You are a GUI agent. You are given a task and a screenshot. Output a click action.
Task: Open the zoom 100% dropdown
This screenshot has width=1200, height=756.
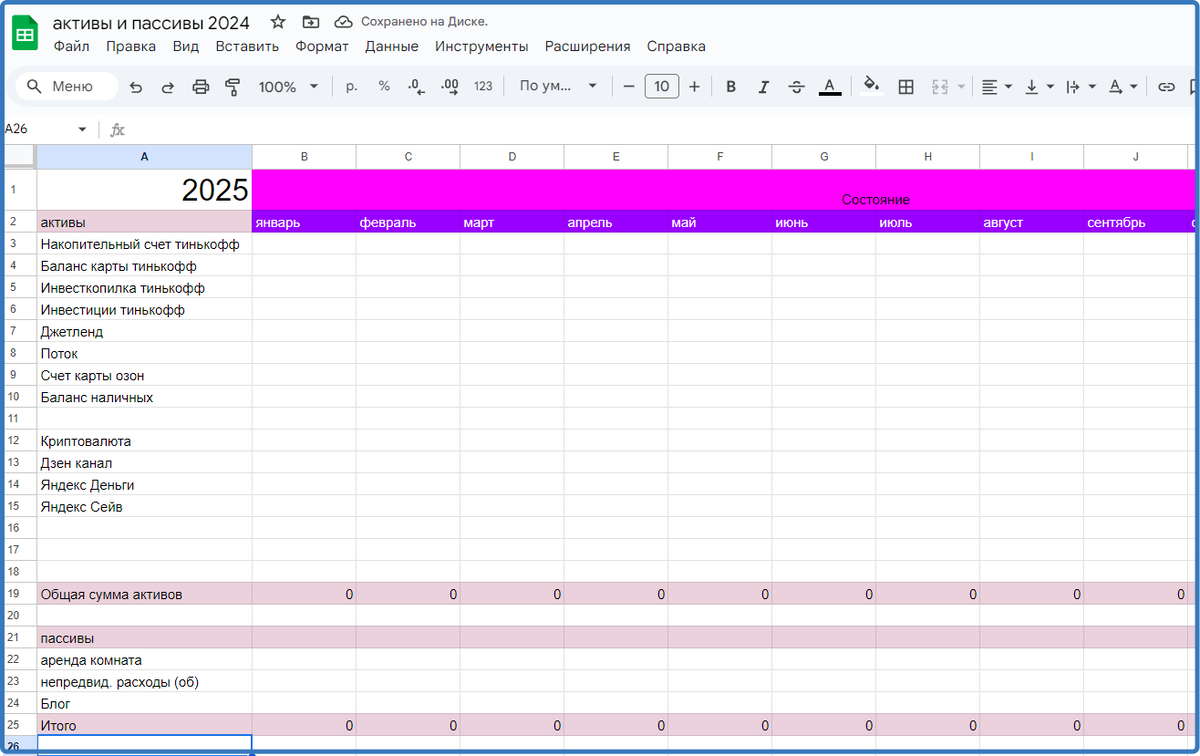[x=288, y=87]
